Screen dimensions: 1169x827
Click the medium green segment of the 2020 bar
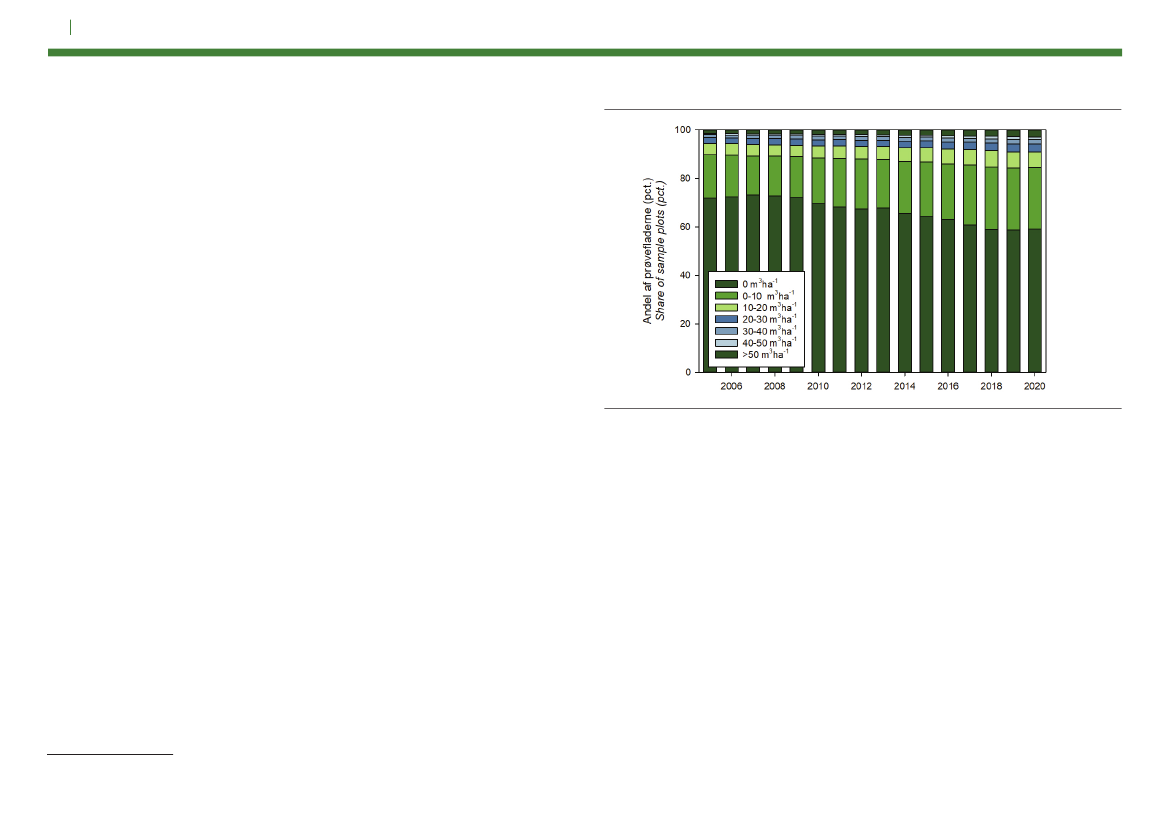[x=1035, y=198]
